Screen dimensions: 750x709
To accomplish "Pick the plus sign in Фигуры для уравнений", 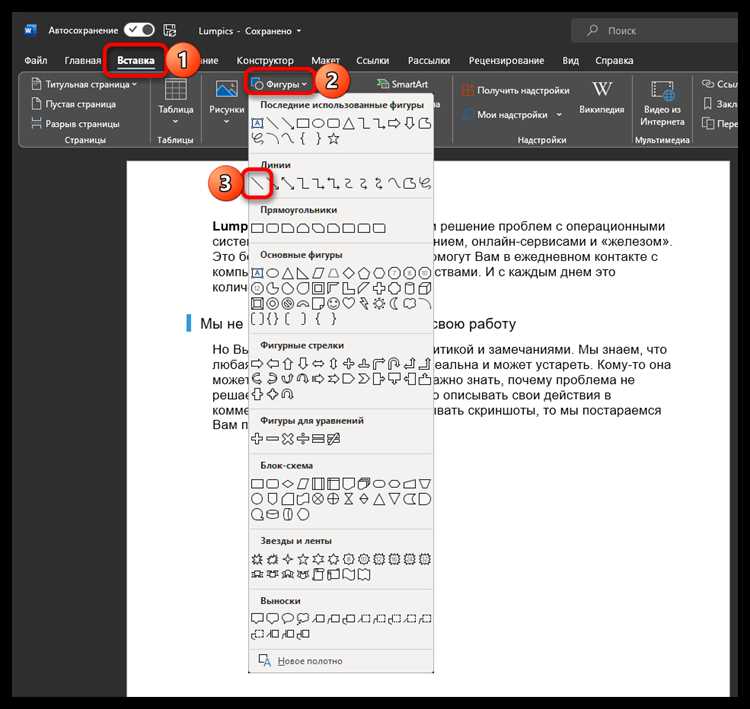I will 257,439.
